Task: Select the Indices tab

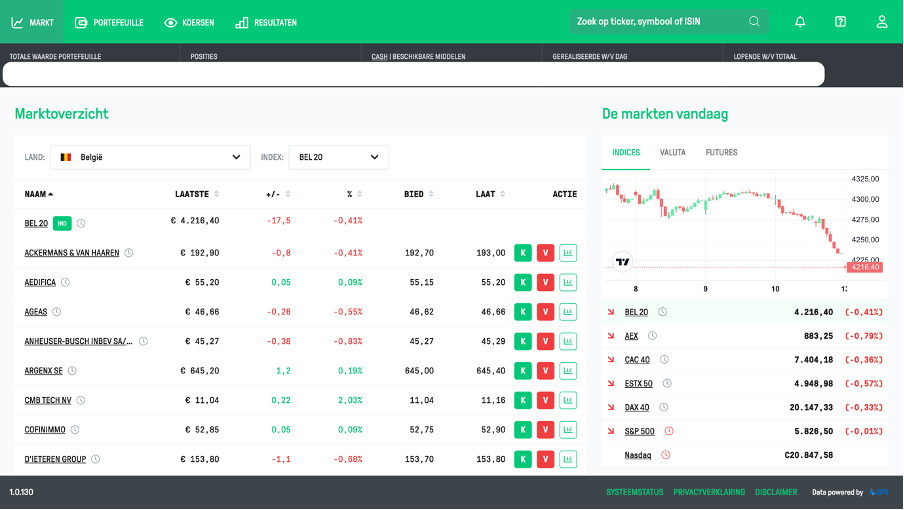Action: click(x=626, y=153)
